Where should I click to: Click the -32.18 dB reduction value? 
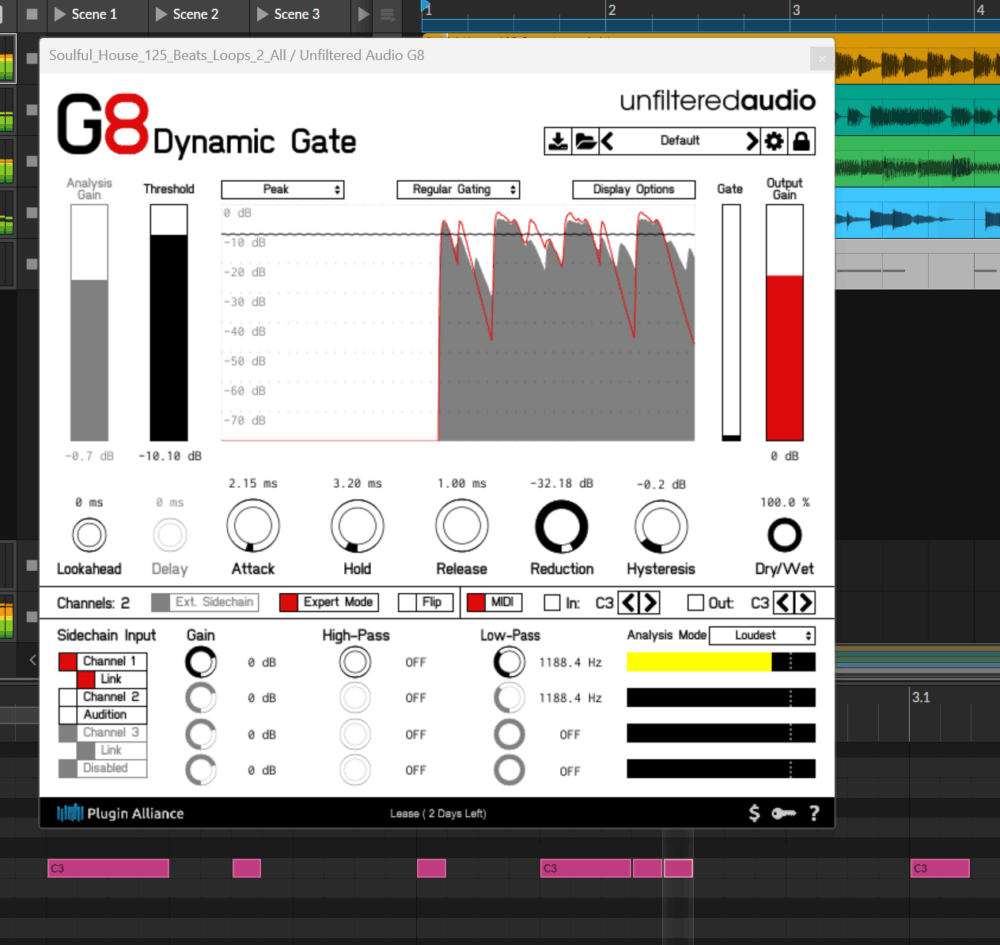coord(562,483)
